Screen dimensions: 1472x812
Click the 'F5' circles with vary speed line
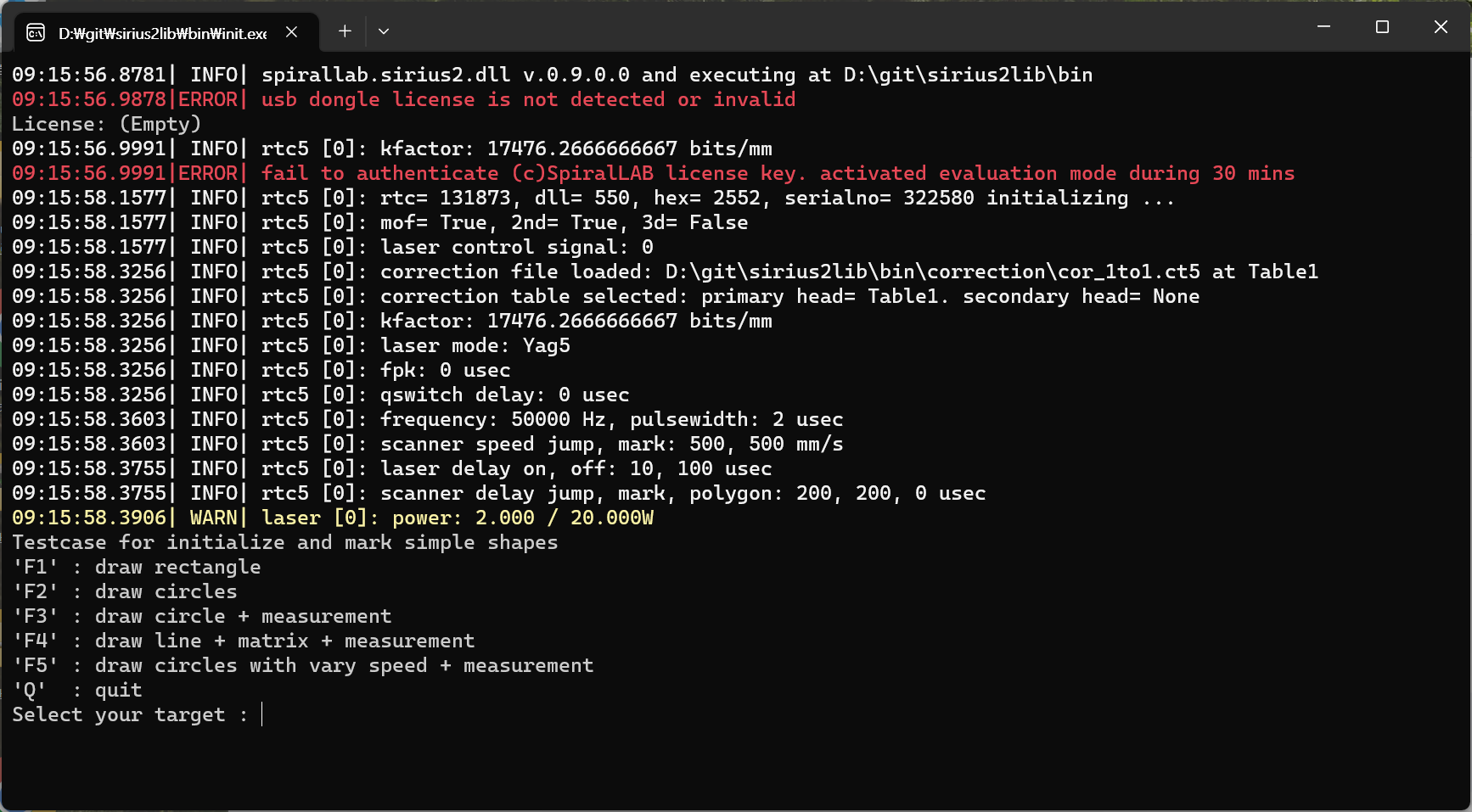pyautogui.click(x=303, y=665)
